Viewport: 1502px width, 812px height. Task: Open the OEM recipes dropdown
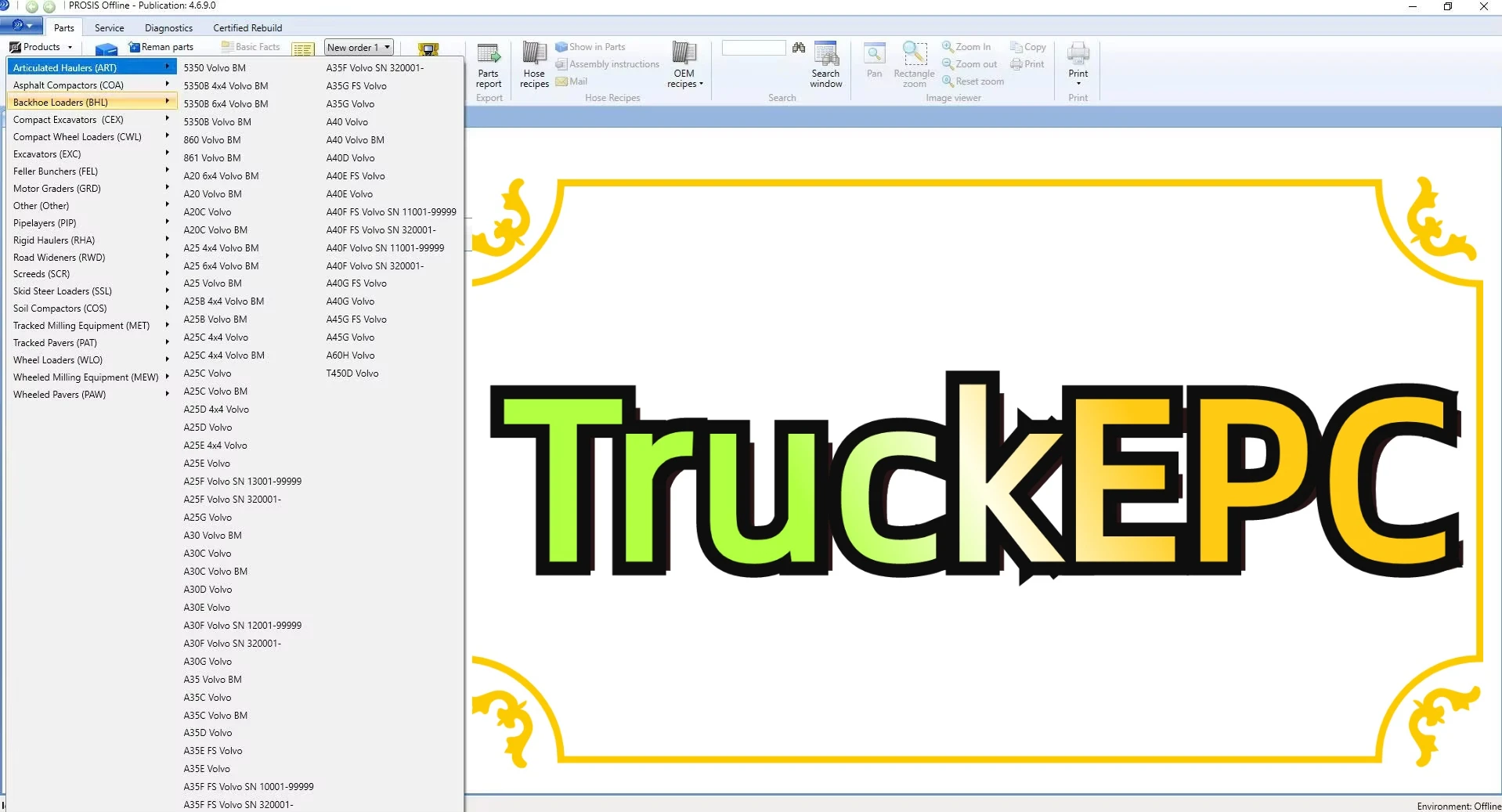[684, 66]
